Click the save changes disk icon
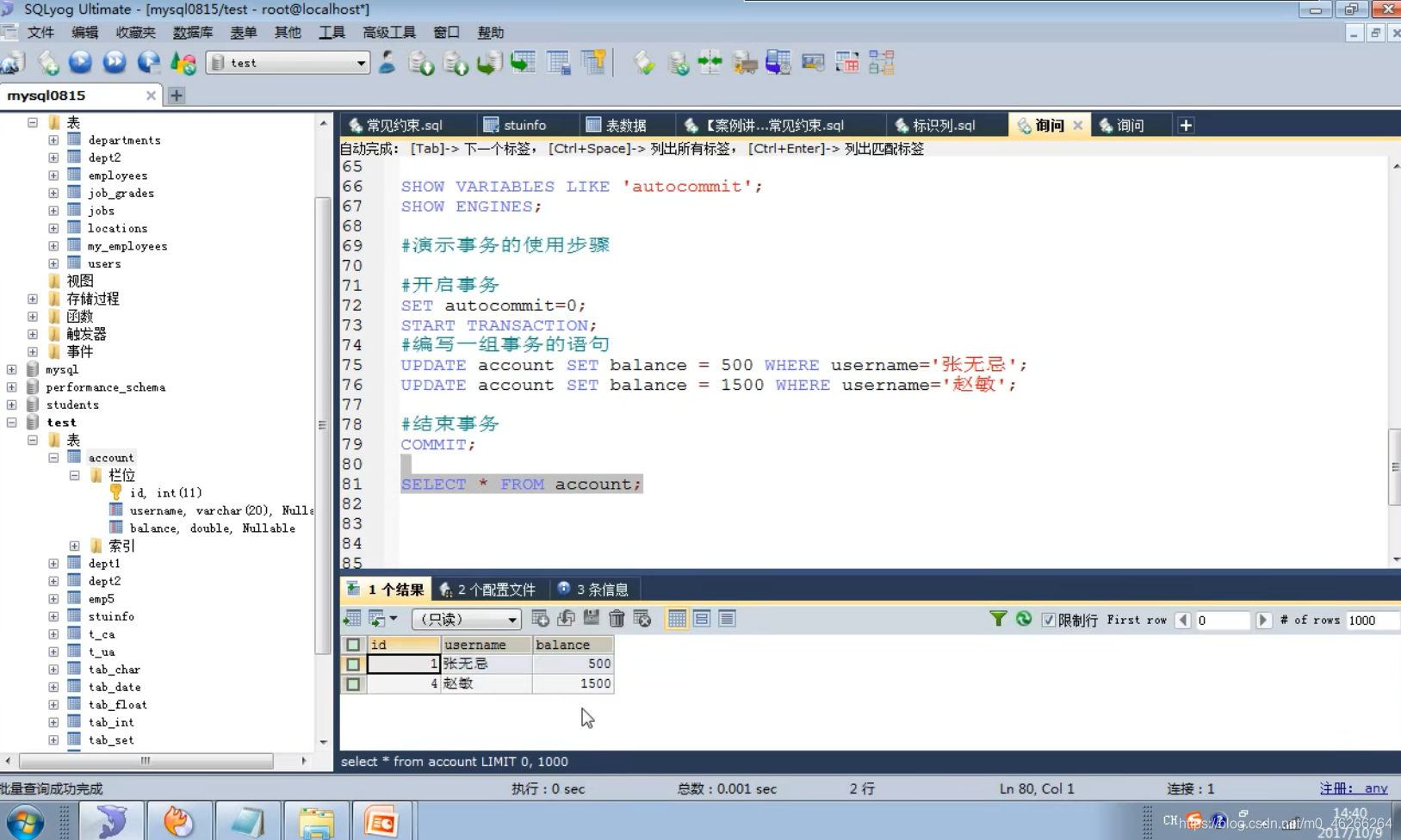This screenshot has width=1401, height=840. [x=591, y=618]
